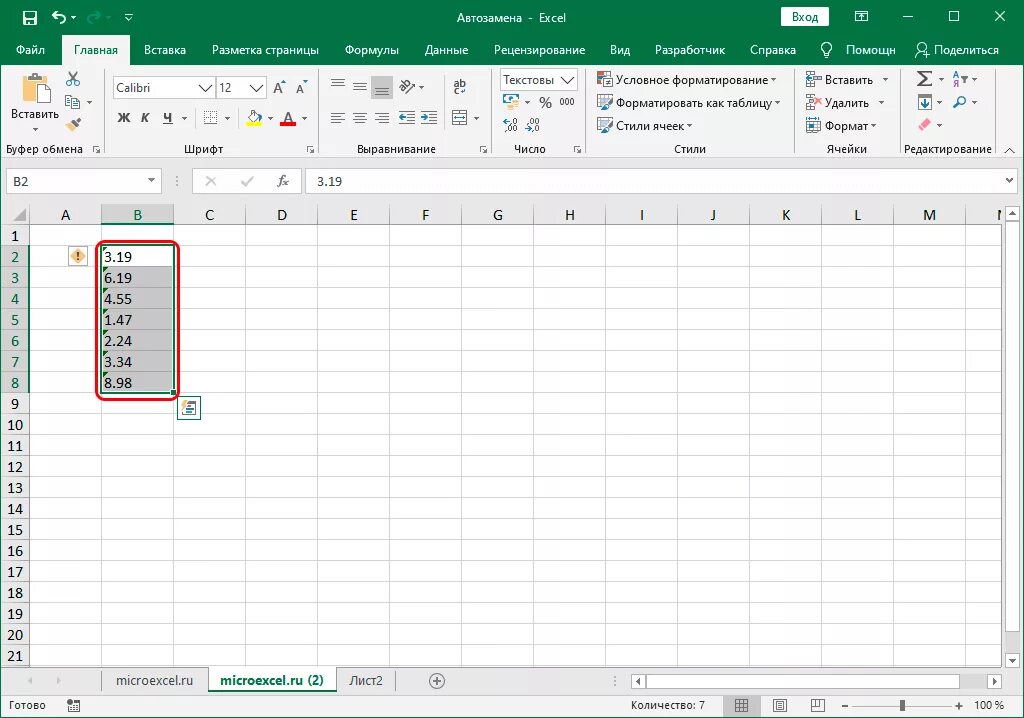Viewport: 1024px width, 718px height.
Task: Increase the indent
Action: (x=429, y=118)
